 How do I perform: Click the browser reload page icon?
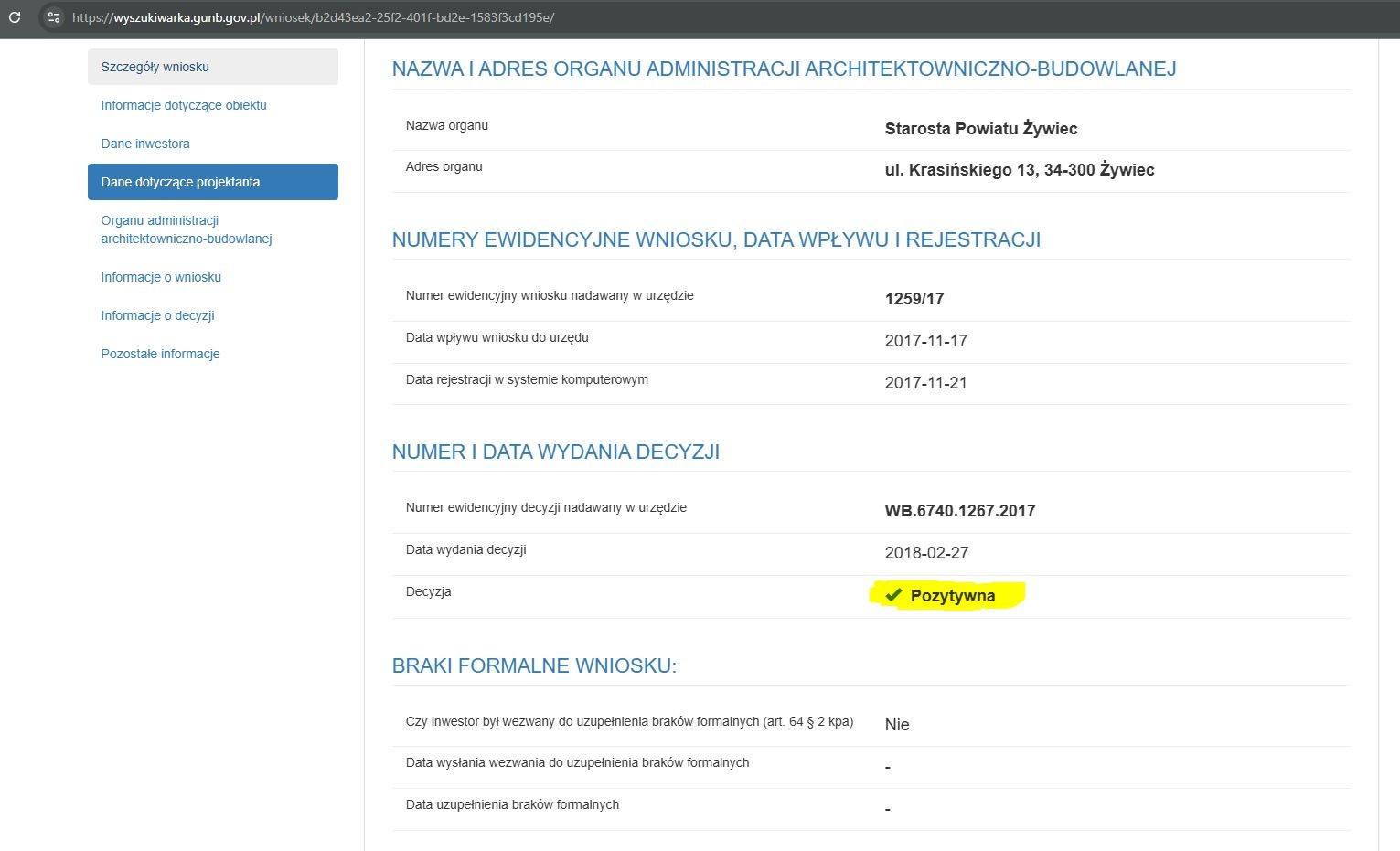(15, 17)
